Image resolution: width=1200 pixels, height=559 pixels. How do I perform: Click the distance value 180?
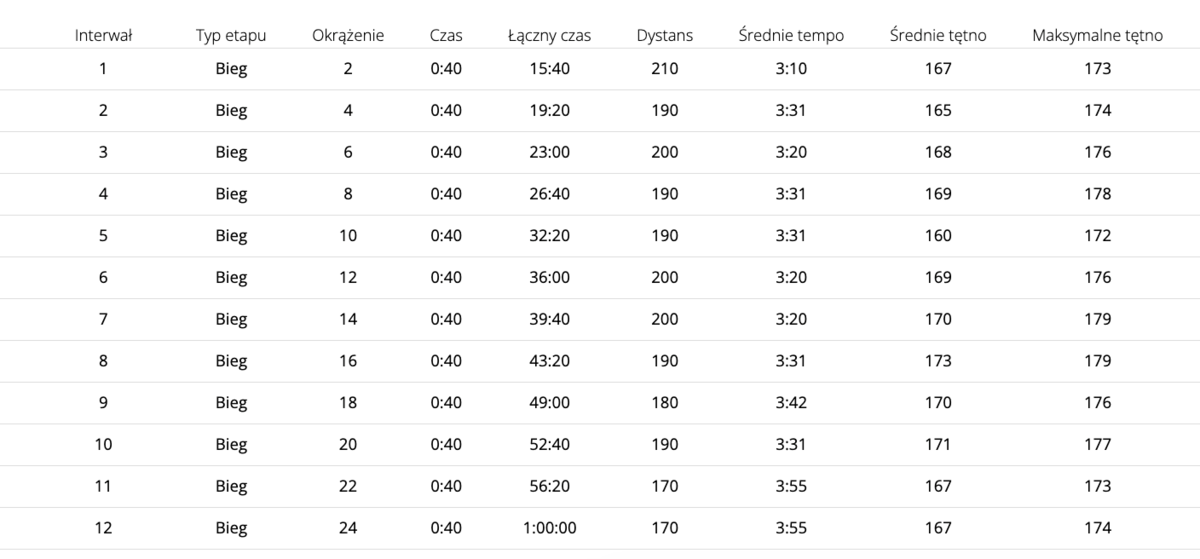point(664,402)
